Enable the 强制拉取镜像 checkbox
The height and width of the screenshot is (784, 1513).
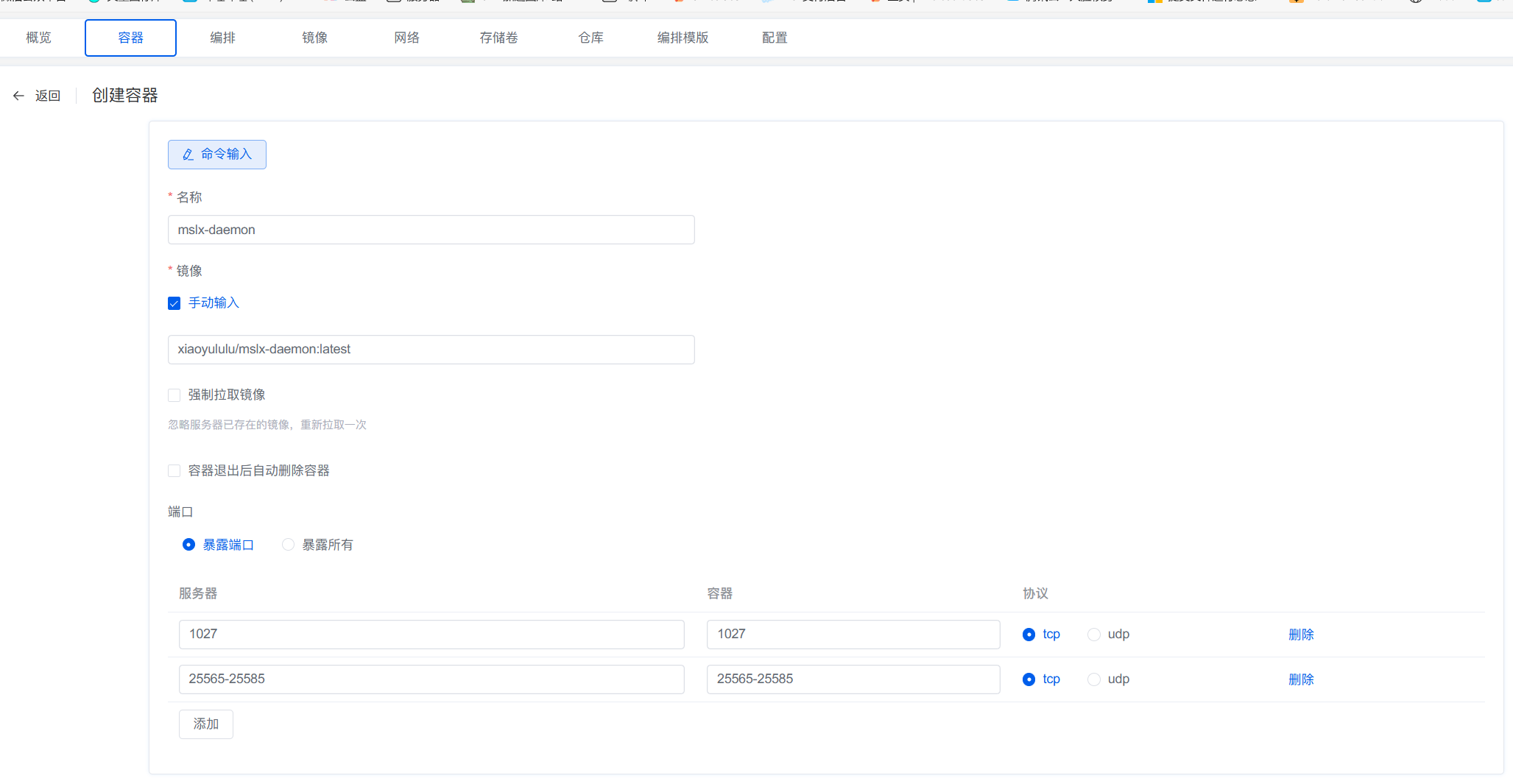(174, 395)
